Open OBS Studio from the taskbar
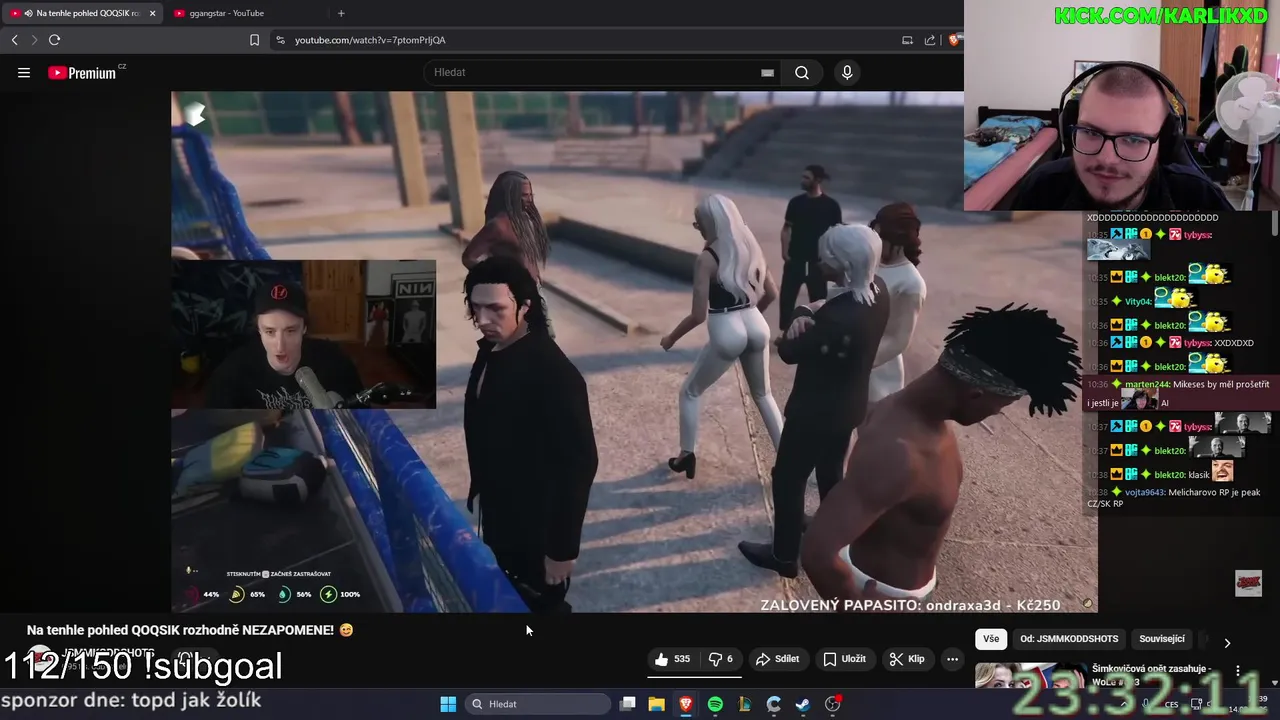 832,704
